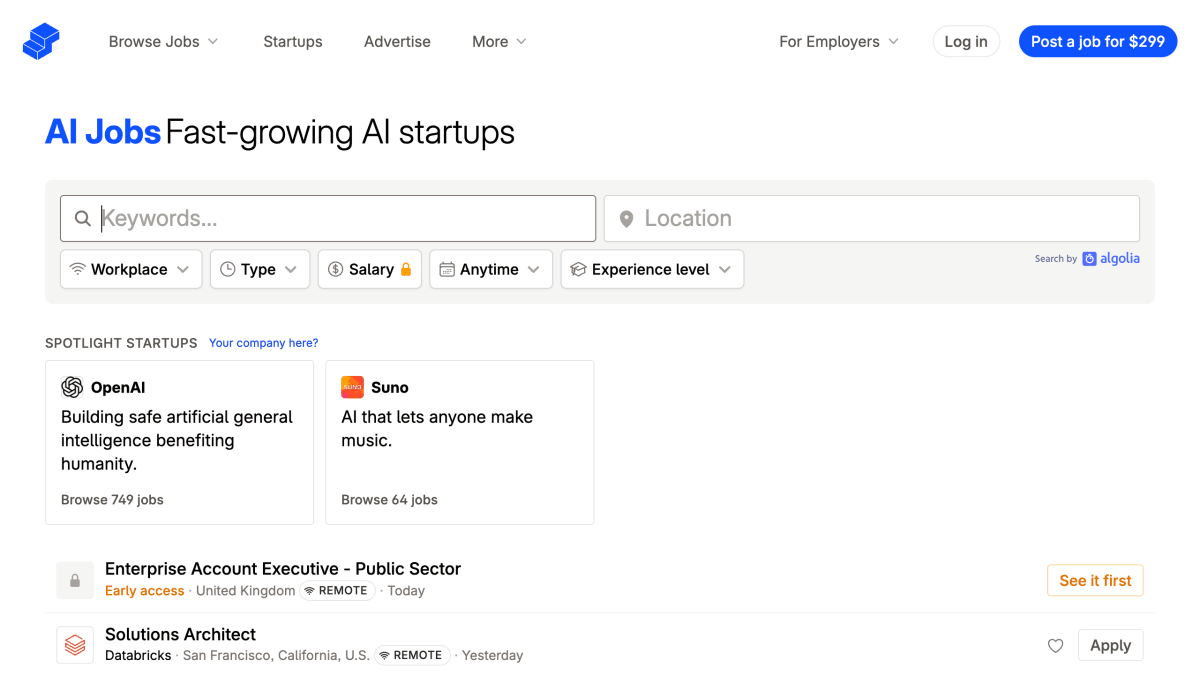This screenshot has height=675, width=1200.
Task: Click See it first button
Action: [x=1095, y=580]
